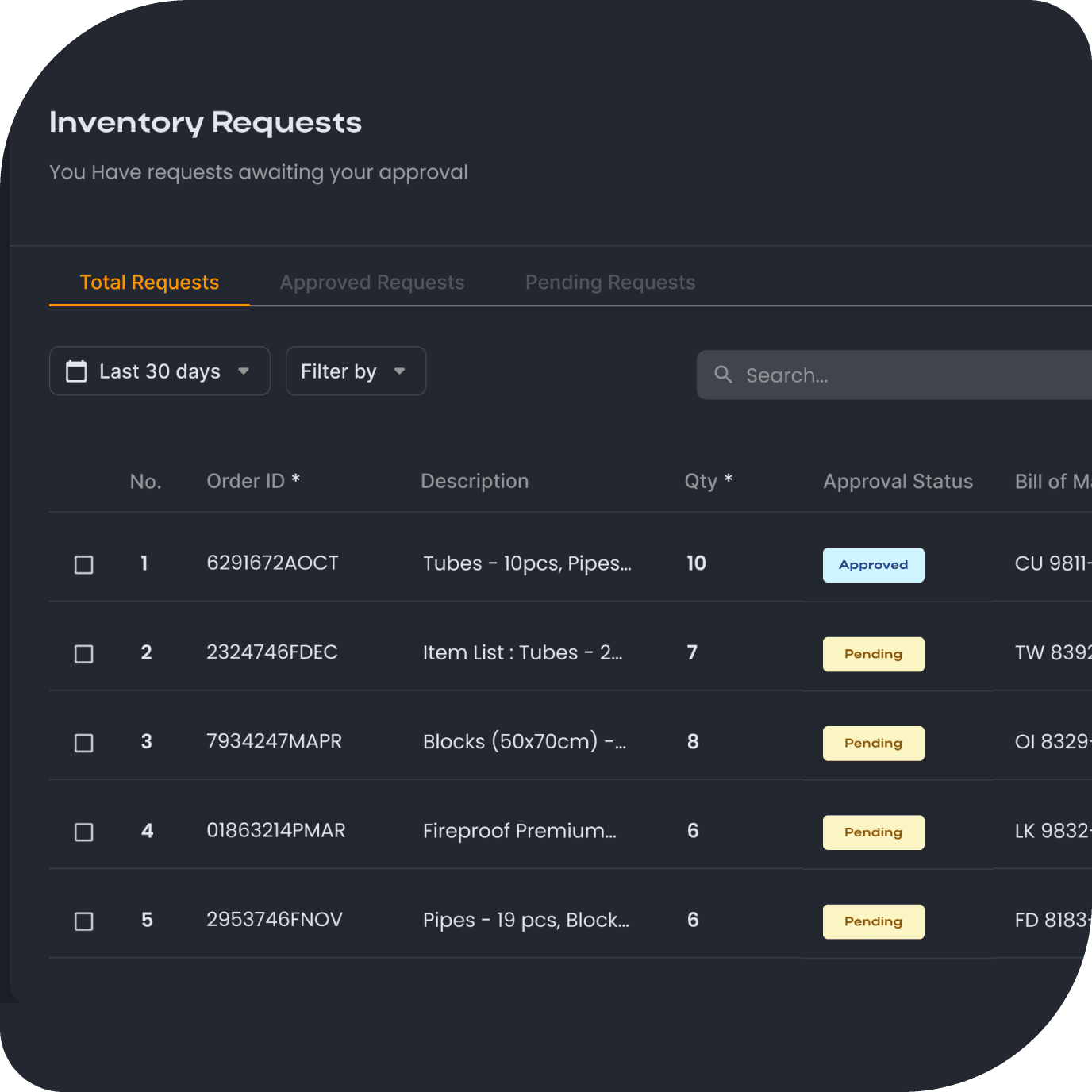
Task: Click Pending badge for order 01863214PMAR
Action: [x=873, y=832]
